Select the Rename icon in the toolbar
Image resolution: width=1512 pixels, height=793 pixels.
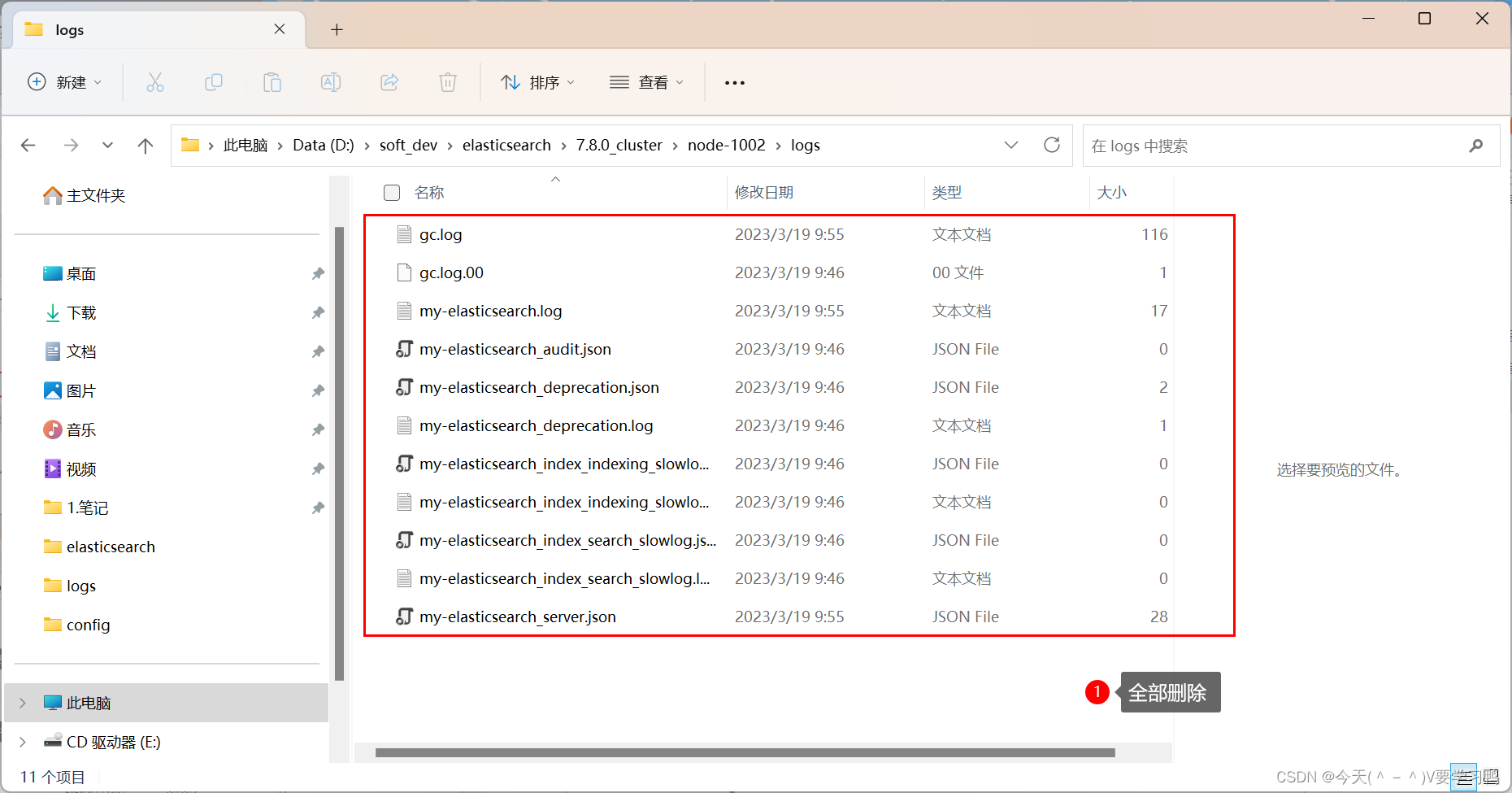(331, 81)
